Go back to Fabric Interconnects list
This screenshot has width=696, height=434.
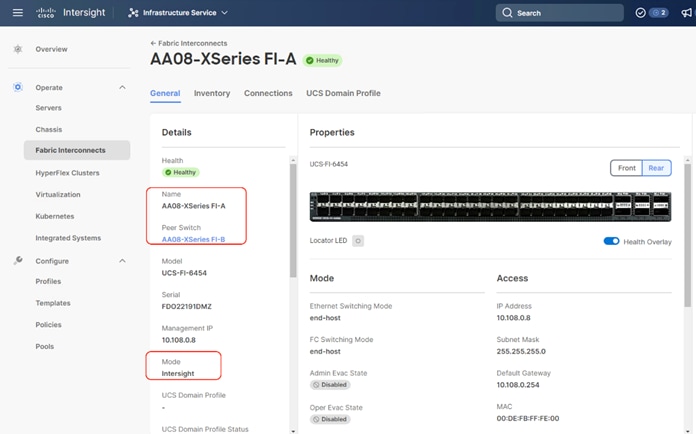[189, 43]
